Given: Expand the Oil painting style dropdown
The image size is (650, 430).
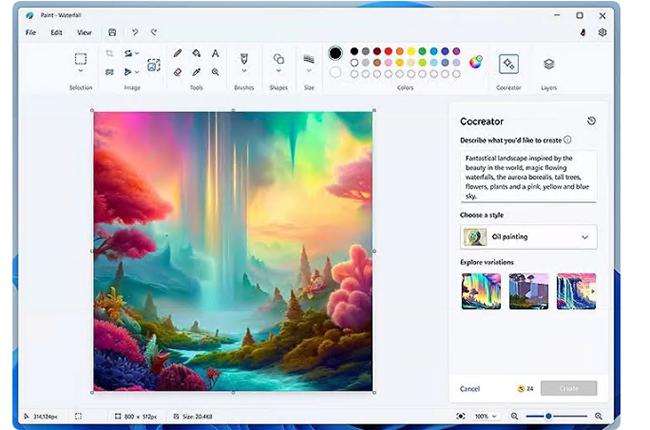Looking at the screenshot, I should click(584, 237).
